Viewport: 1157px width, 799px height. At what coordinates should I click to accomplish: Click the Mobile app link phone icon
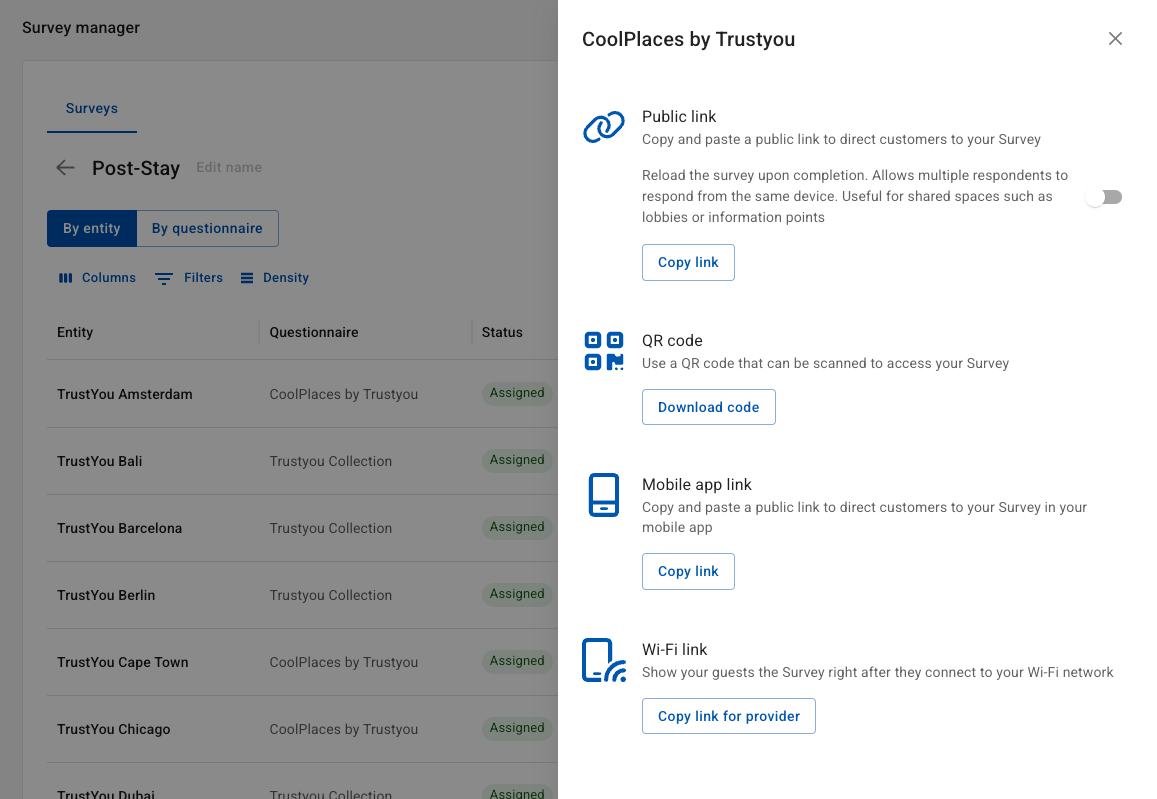[x=604, y=495]
